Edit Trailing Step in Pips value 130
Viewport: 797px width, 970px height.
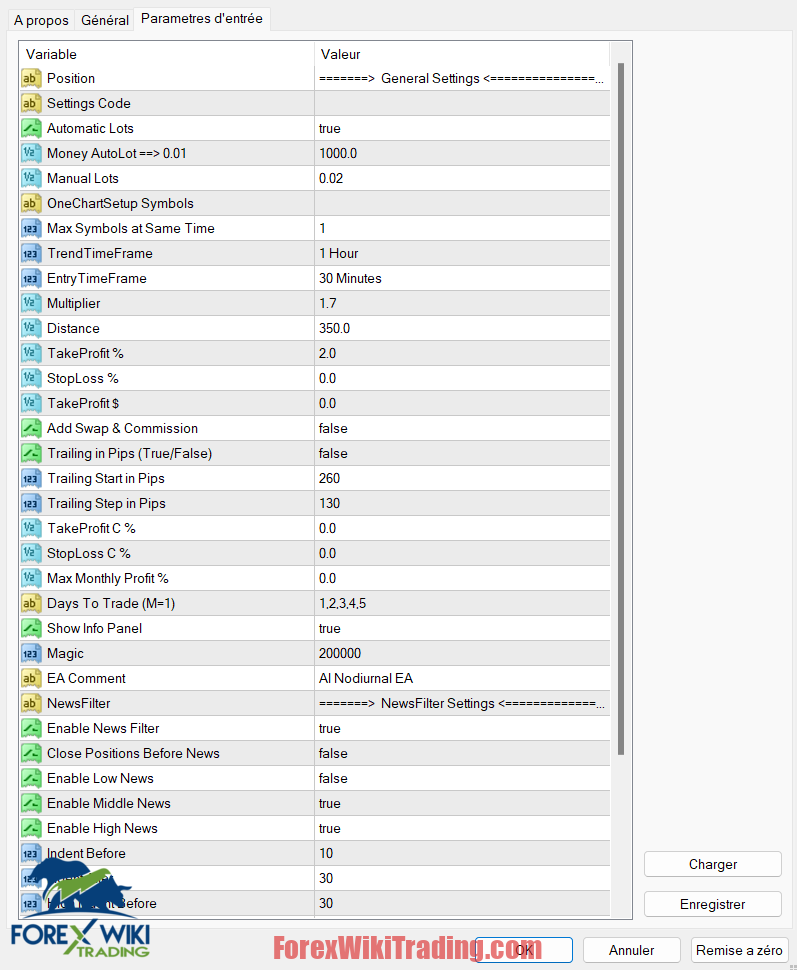pos(462,504)
